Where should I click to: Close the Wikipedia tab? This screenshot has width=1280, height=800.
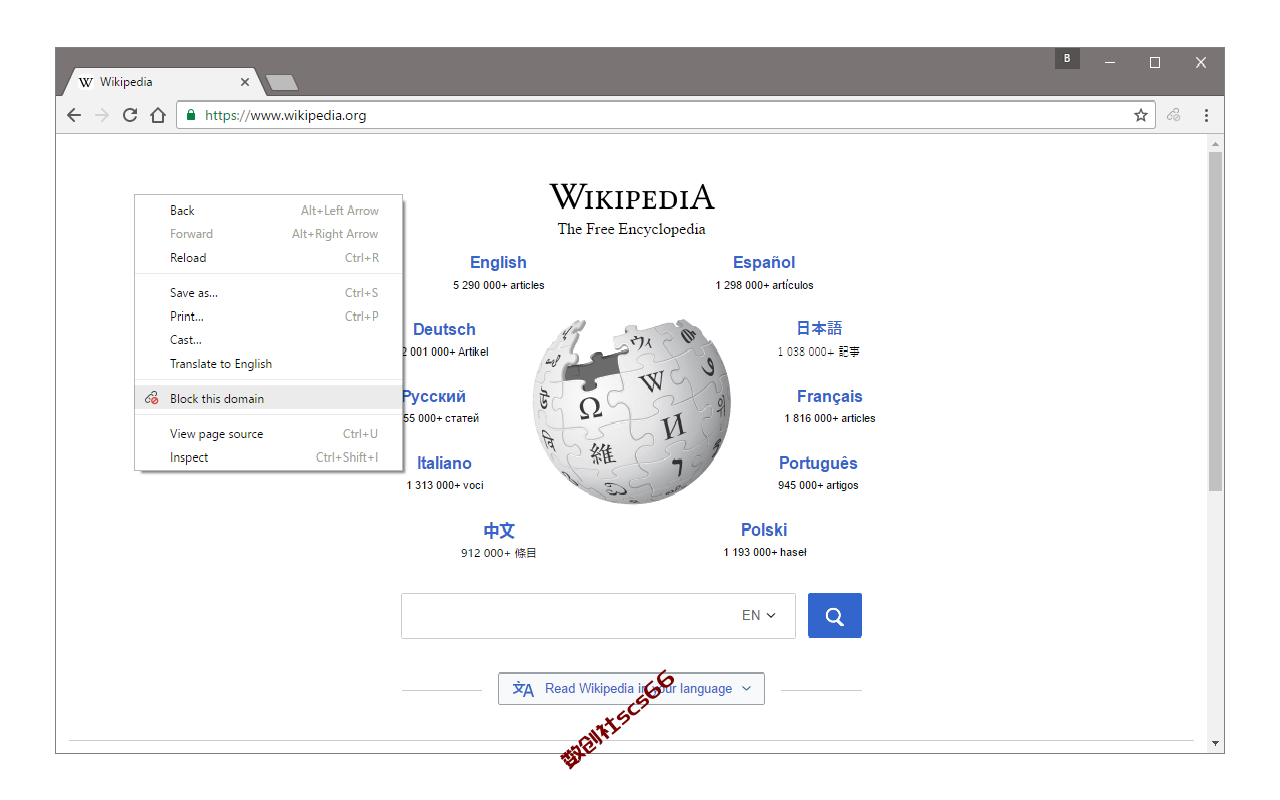coord(245,82)
